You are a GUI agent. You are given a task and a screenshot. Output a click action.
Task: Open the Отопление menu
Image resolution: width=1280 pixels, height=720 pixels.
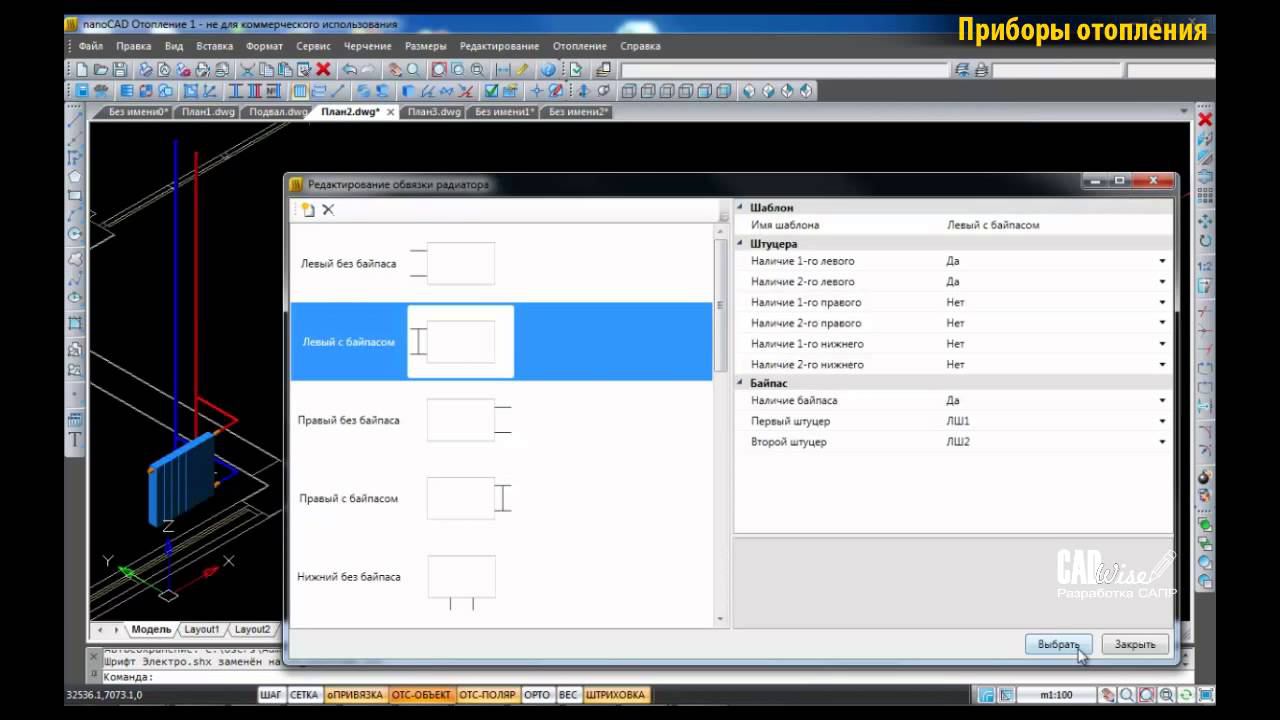(579, 46)
